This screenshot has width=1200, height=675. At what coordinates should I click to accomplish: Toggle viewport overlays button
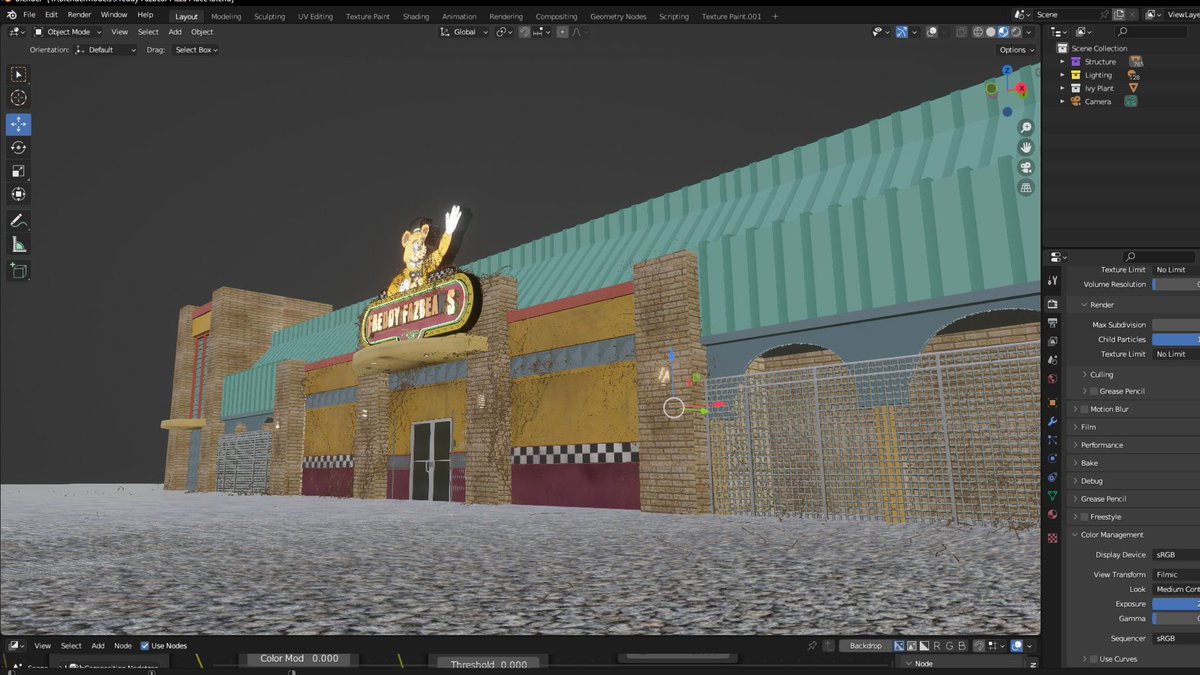click(x=932, y=32)
